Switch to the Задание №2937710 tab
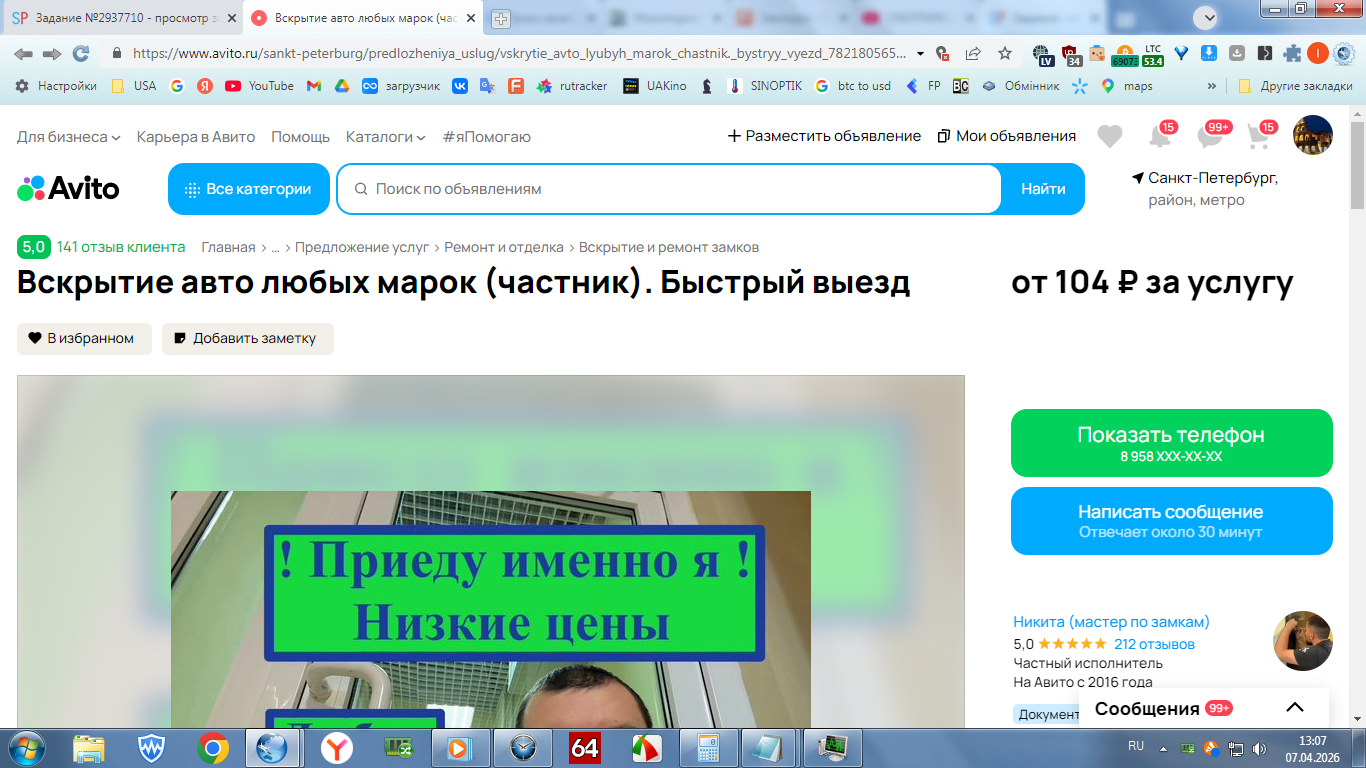 (123, 18)
